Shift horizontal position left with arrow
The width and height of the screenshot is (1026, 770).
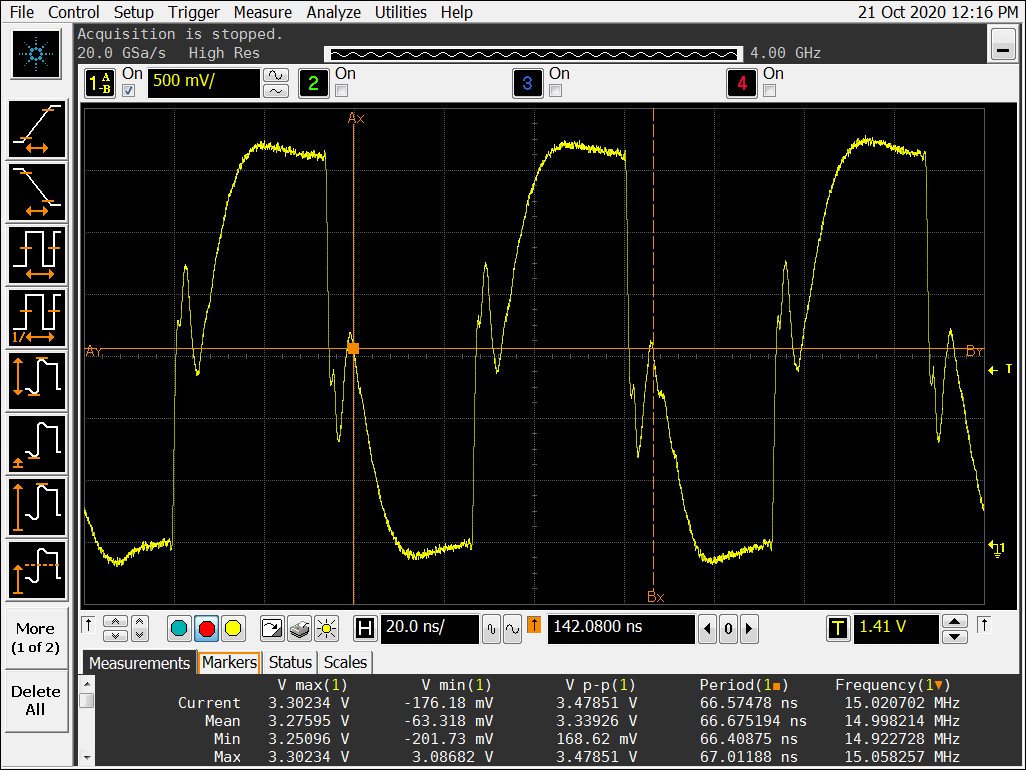tap(707, 629)
